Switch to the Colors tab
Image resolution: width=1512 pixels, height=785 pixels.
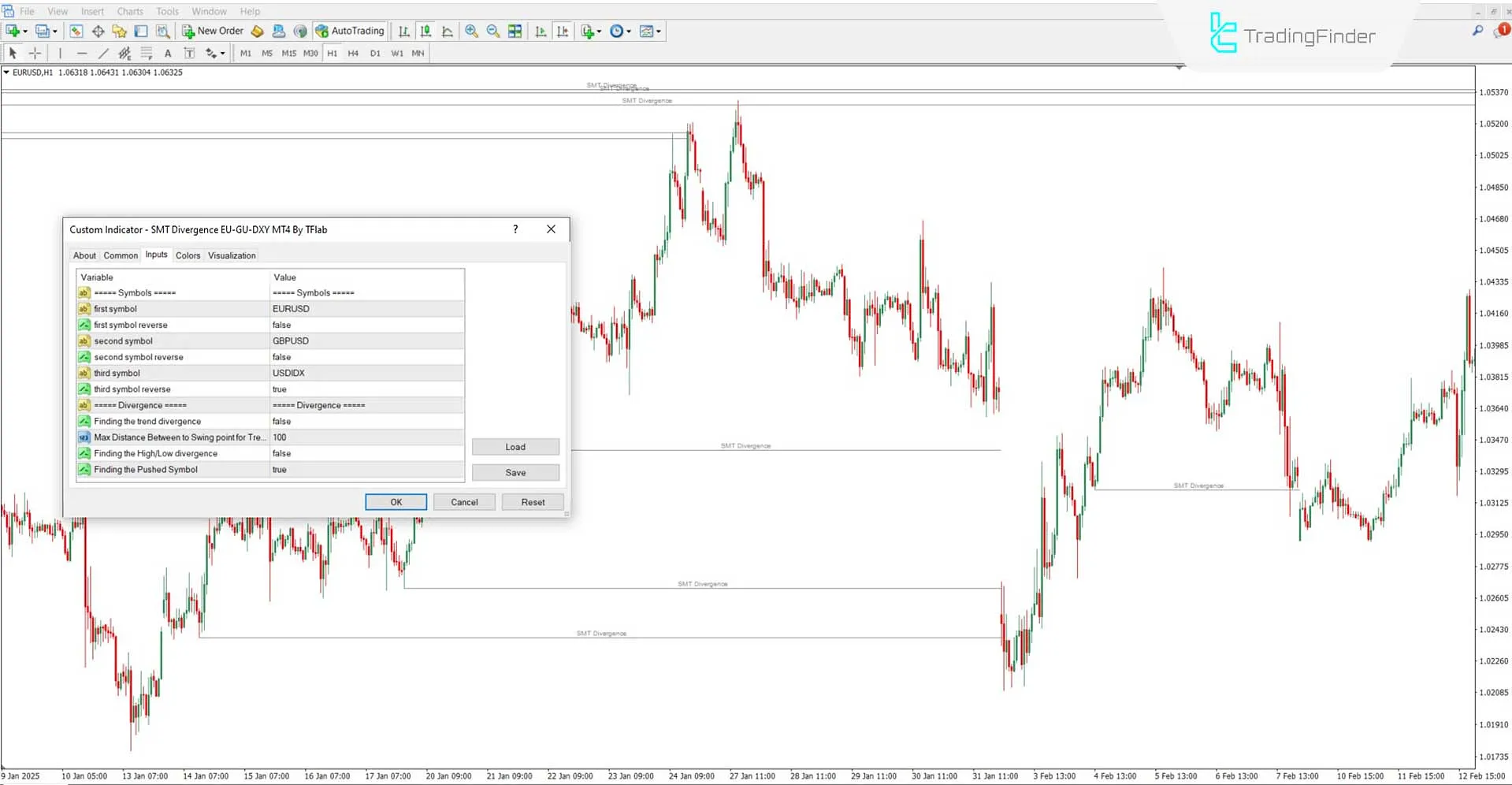click(188, 255)
